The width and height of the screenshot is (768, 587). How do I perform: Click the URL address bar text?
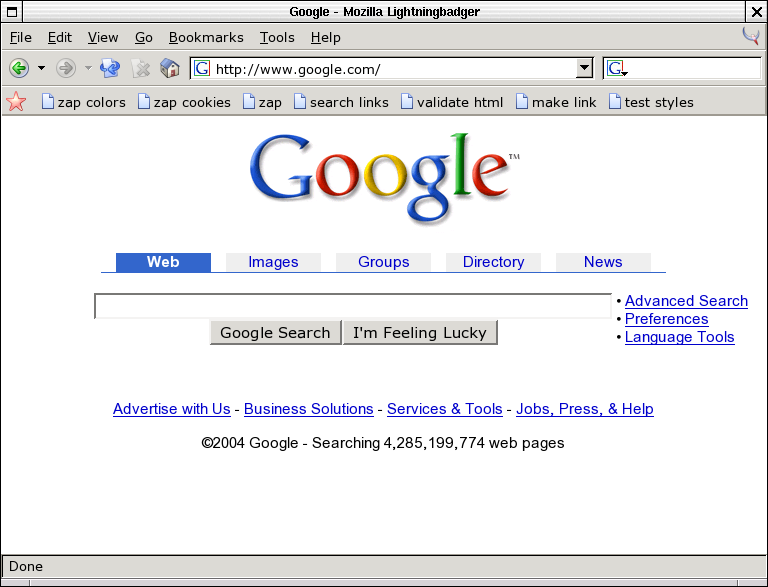pyautogui.click(x=298, y=69)
